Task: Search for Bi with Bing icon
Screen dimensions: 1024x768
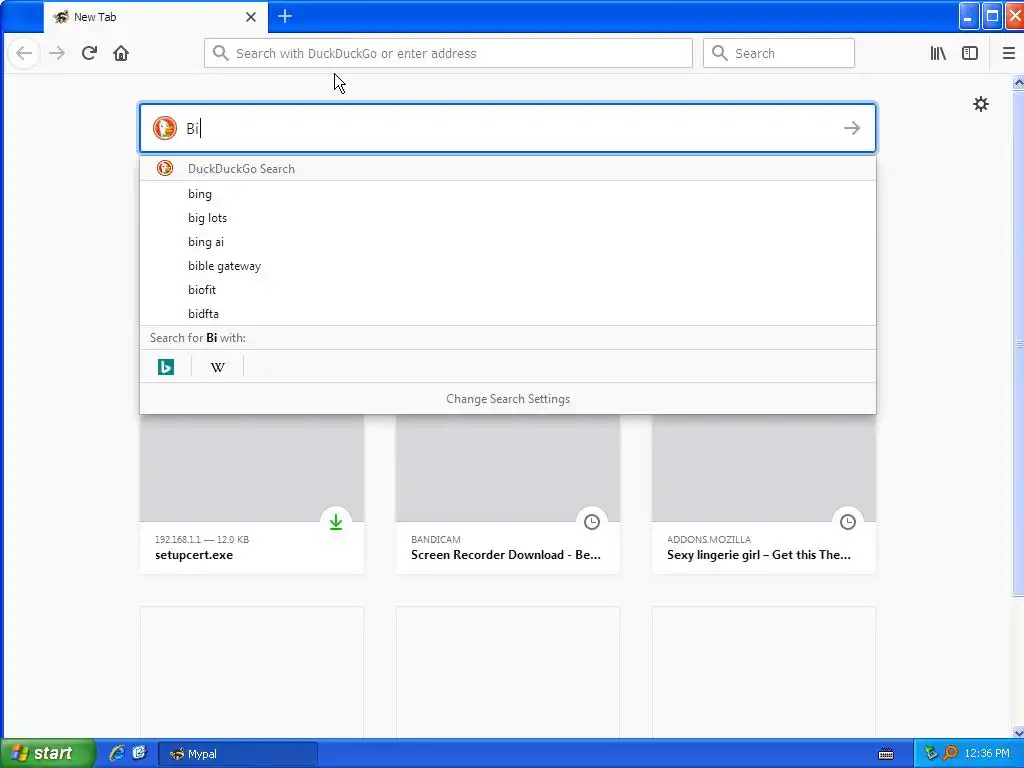Action: [x=166, y=367]
